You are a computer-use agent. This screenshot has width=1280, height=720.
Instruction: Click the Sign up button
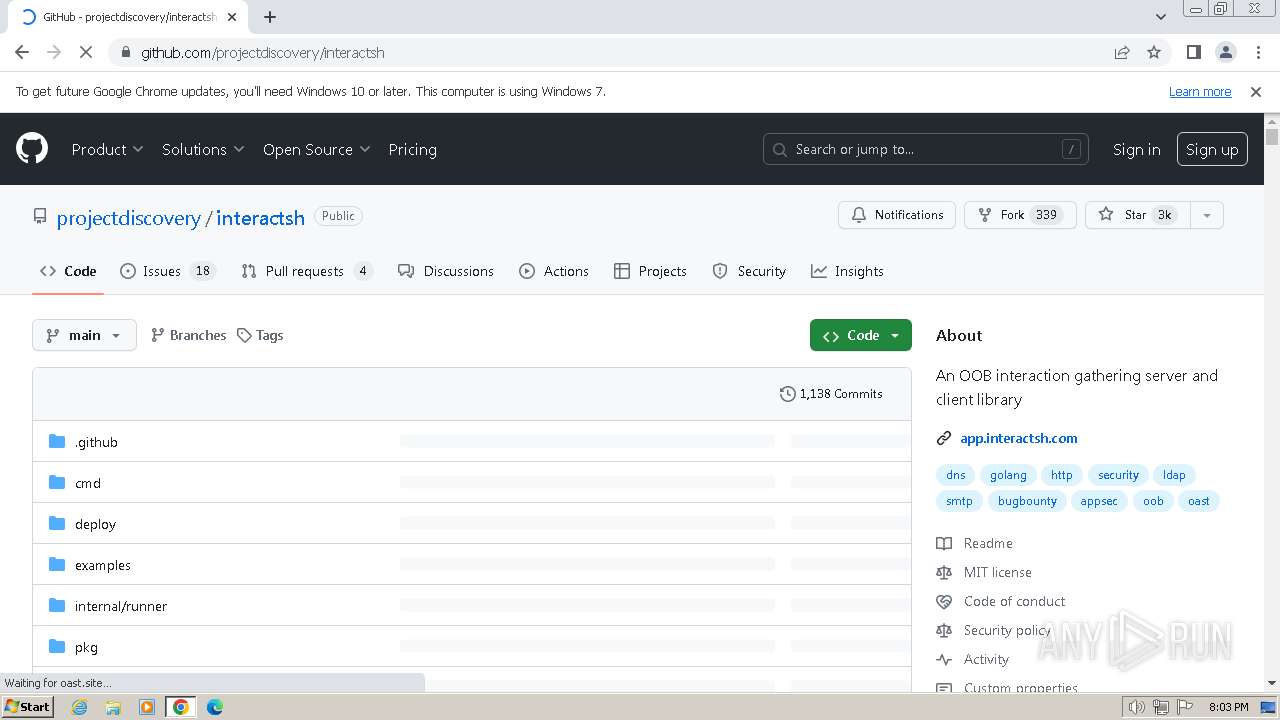[x=1212, y=149]
